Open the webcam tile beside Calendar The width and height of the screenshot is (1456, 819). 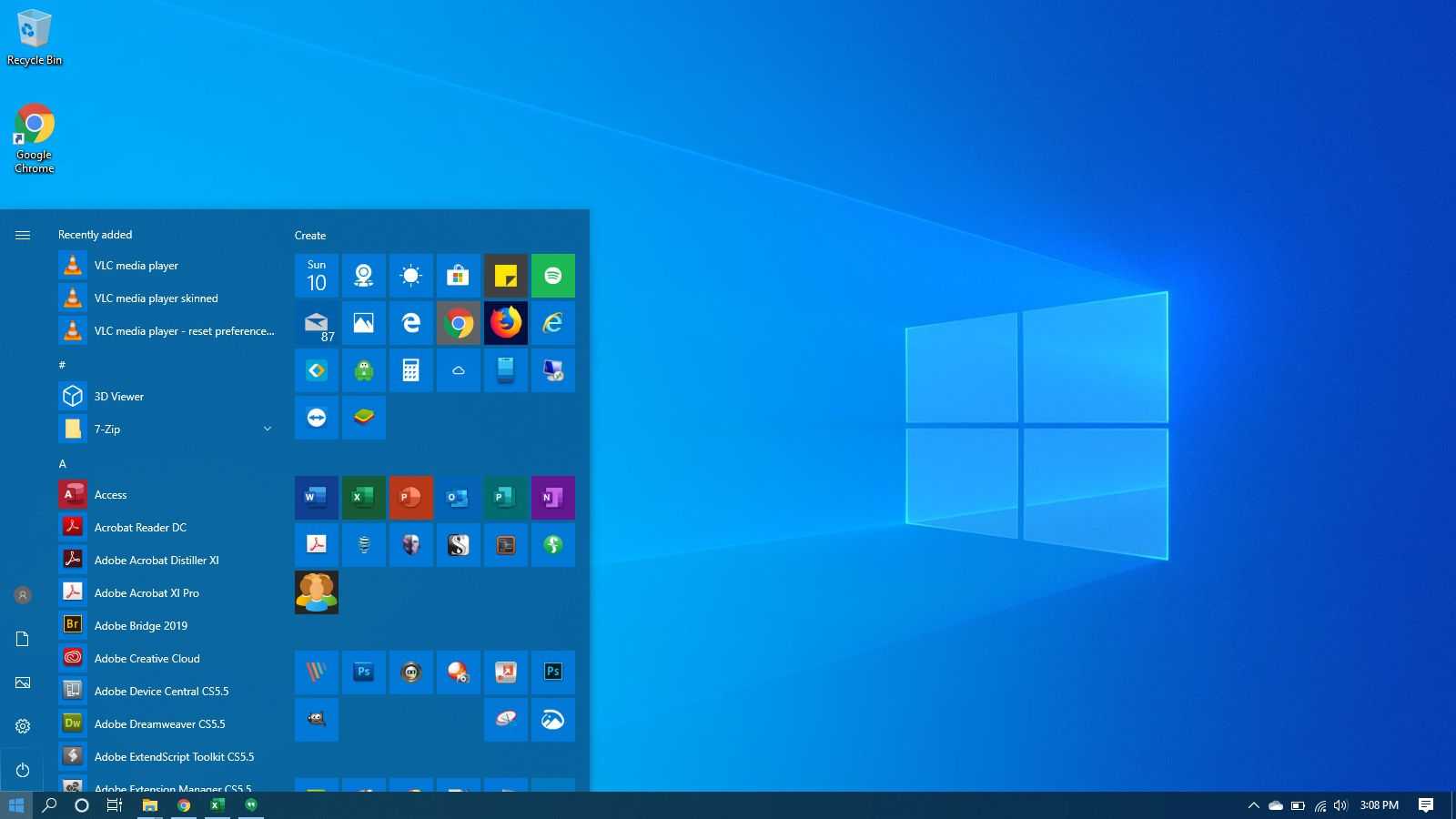tap(364, 276)
